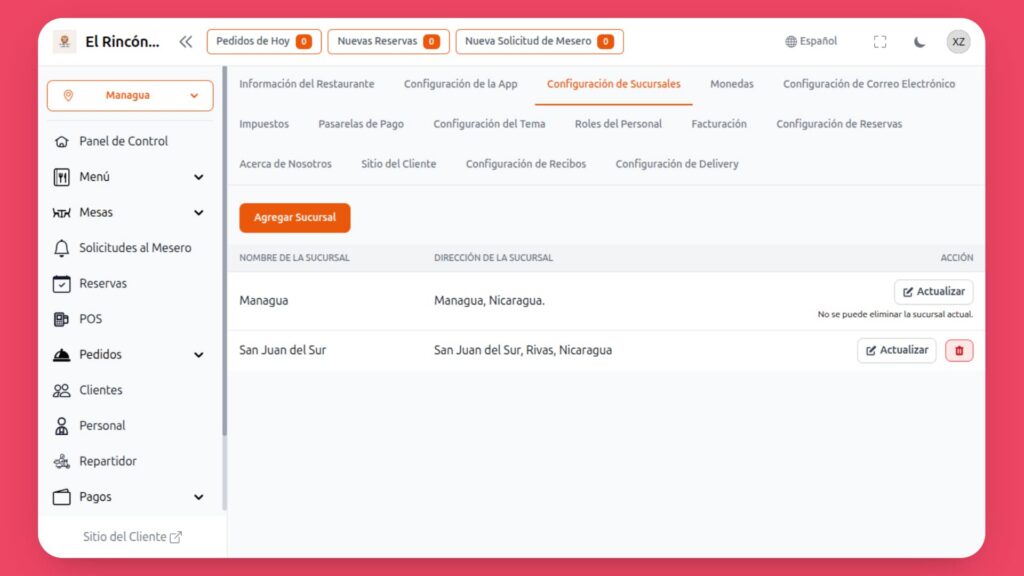
Task: Toggle dark mode with the moon icon
Action: click(x=920, y=42)
